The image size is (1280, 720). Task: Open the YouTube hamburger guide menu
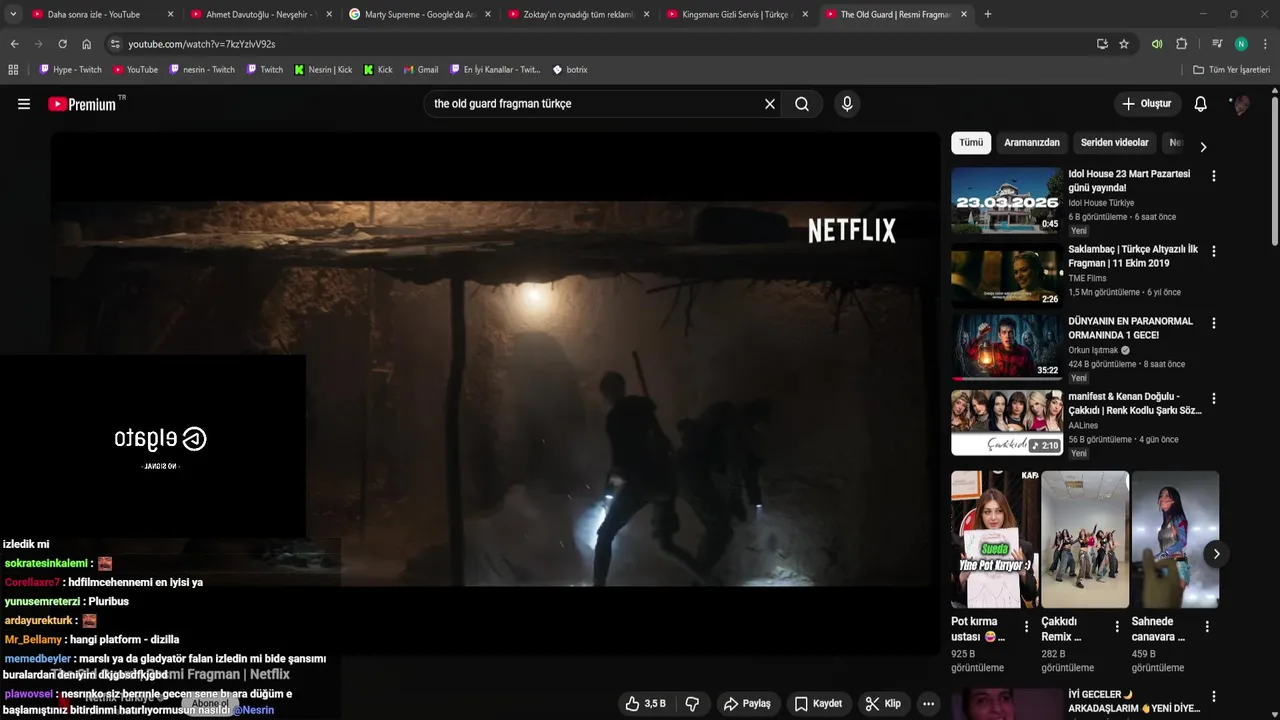[24, 104]
